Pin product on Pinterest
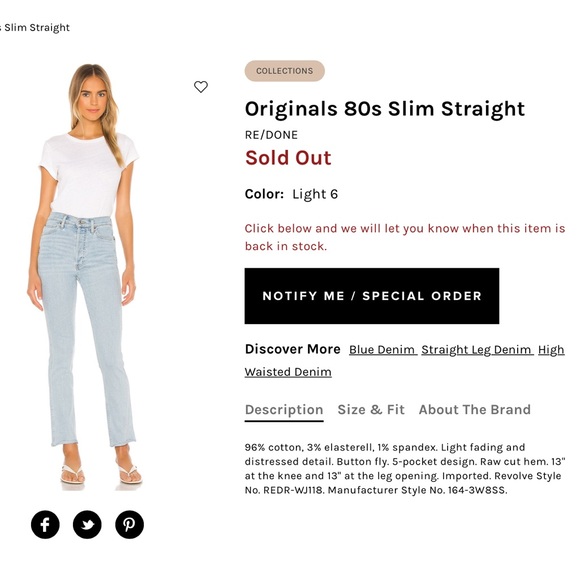This screenshot has width=580, height=580. 129,525
